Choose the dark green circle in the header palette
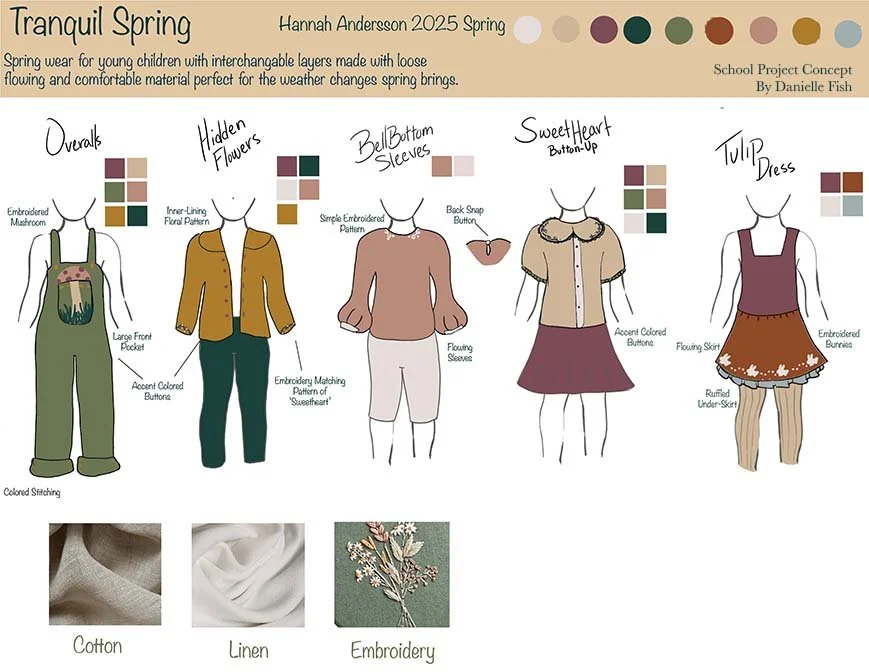Screen dimensions: 869x672 (637, 29)
